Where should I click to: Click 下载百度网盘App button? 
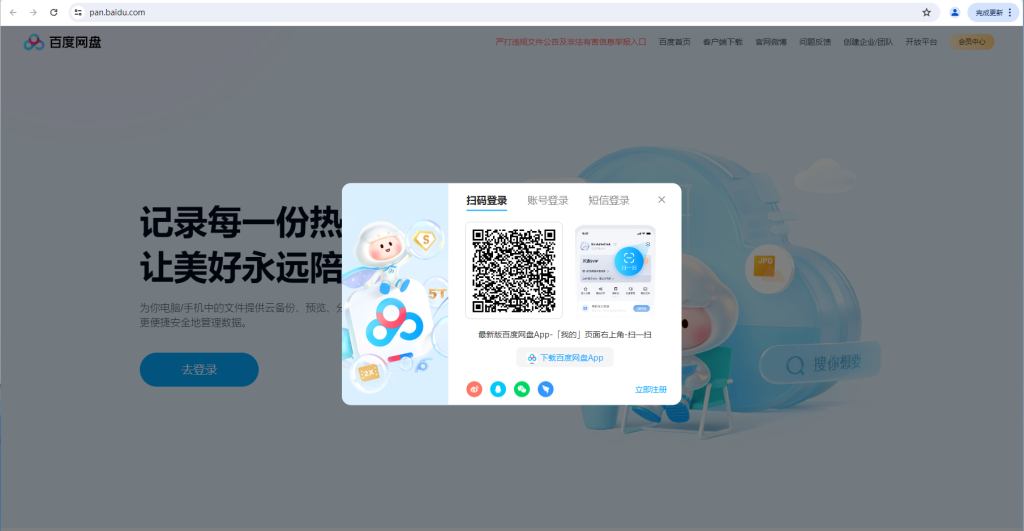click(565, 358)
